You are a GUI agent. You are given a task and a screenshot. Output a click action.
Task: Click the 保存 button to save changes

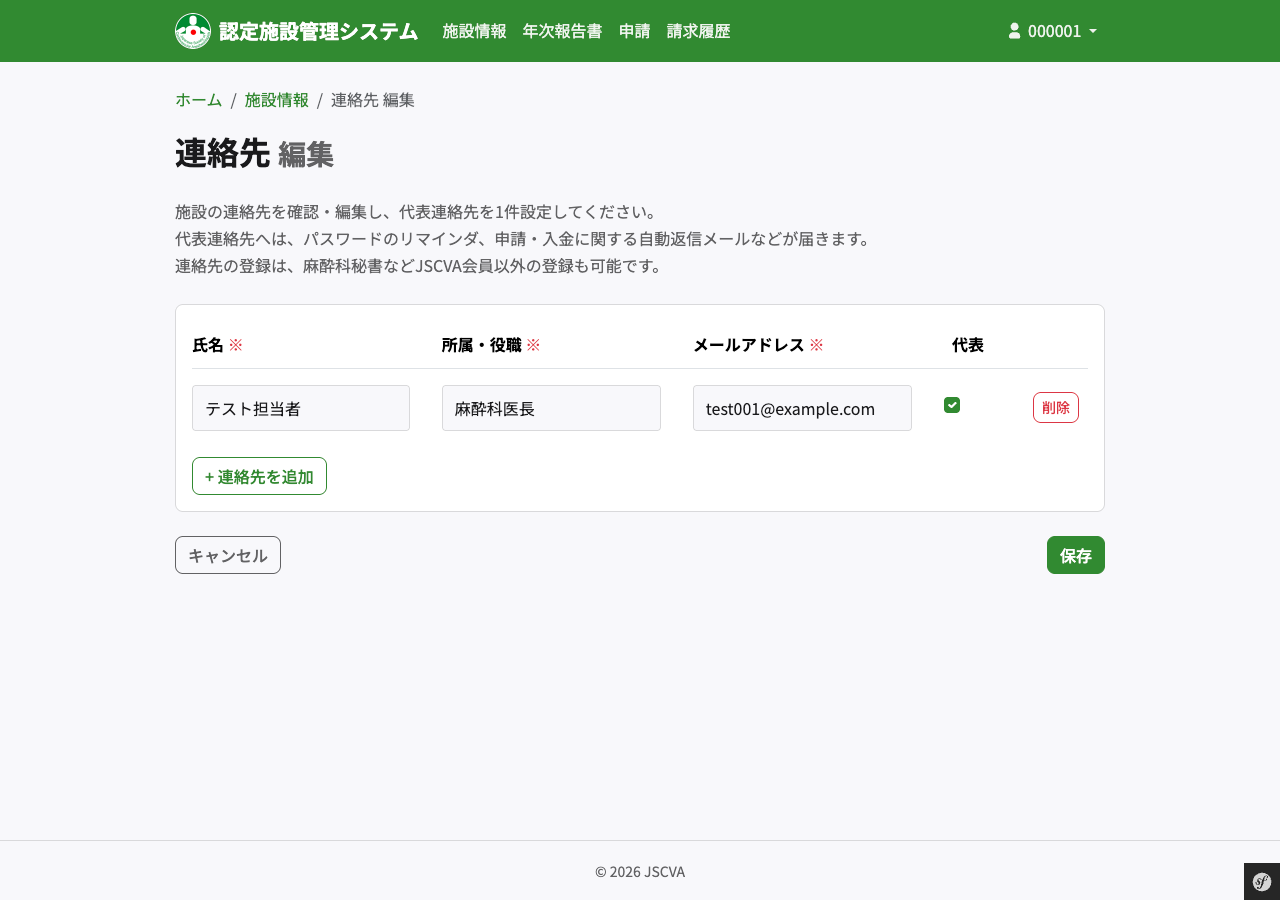tap(1075, 555)
